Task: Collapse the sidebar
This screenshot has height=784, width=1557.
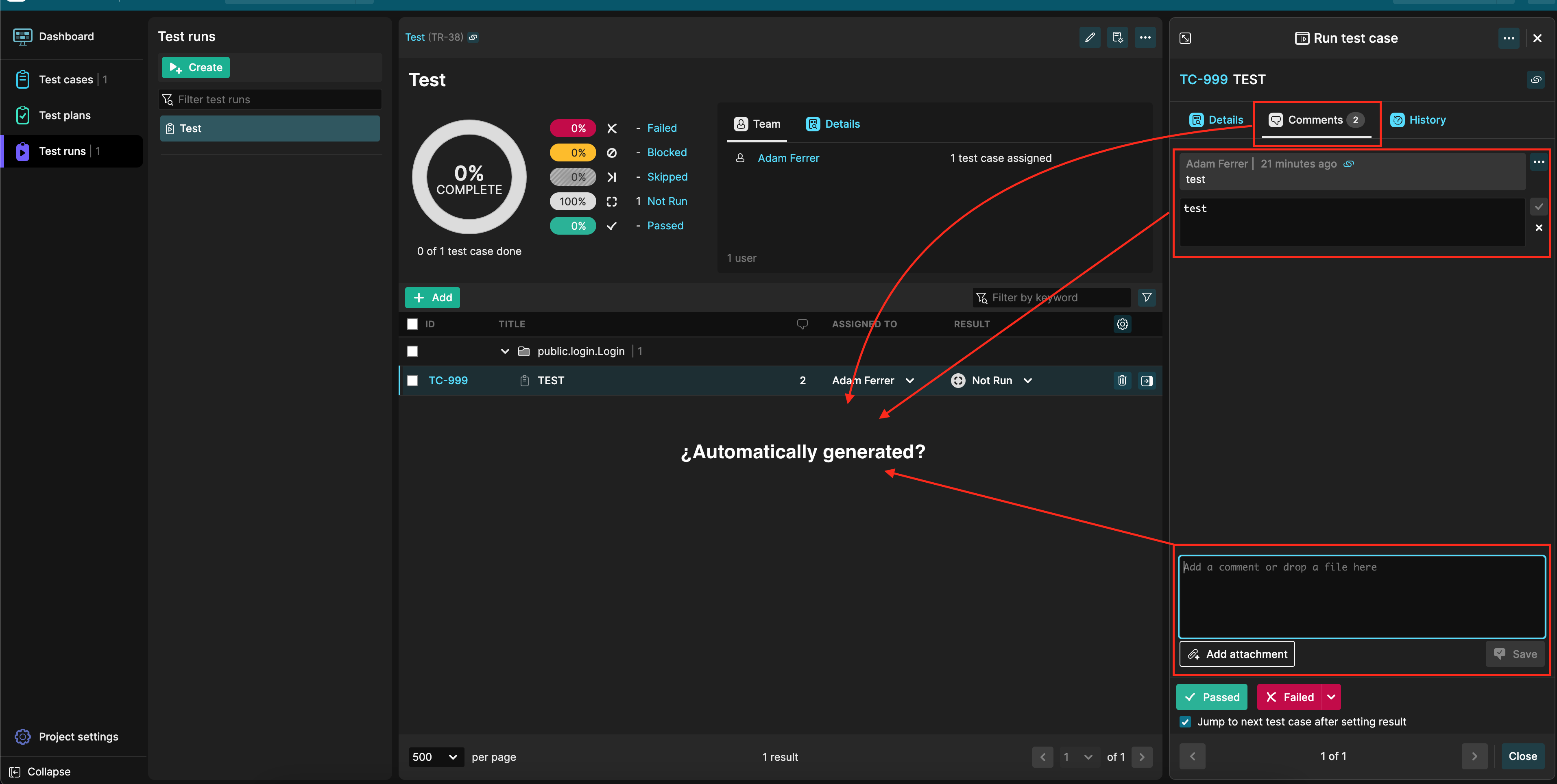Action: tap(41, 772)
